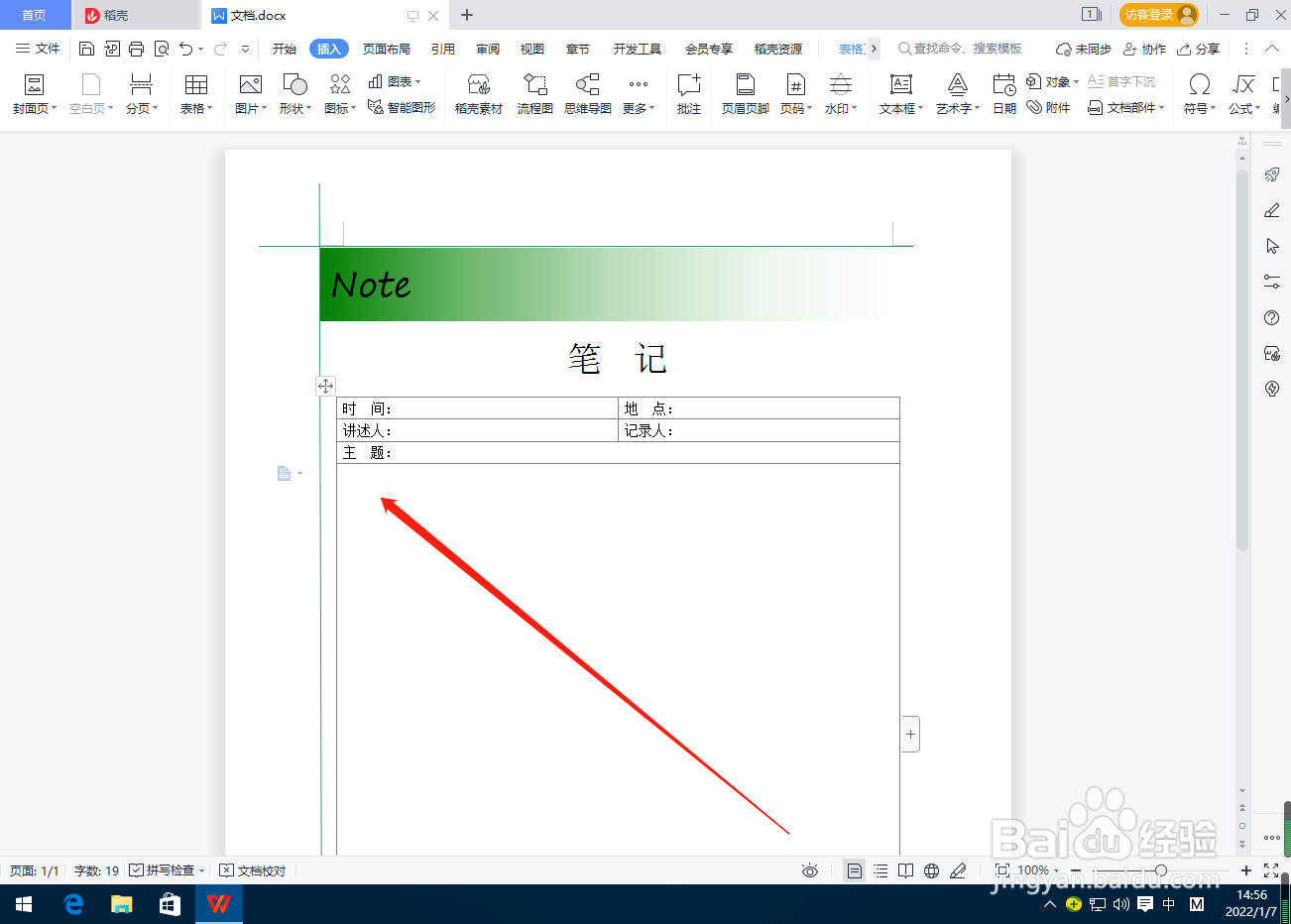Insert a mind map (思维导图)

tap(588, 95)
